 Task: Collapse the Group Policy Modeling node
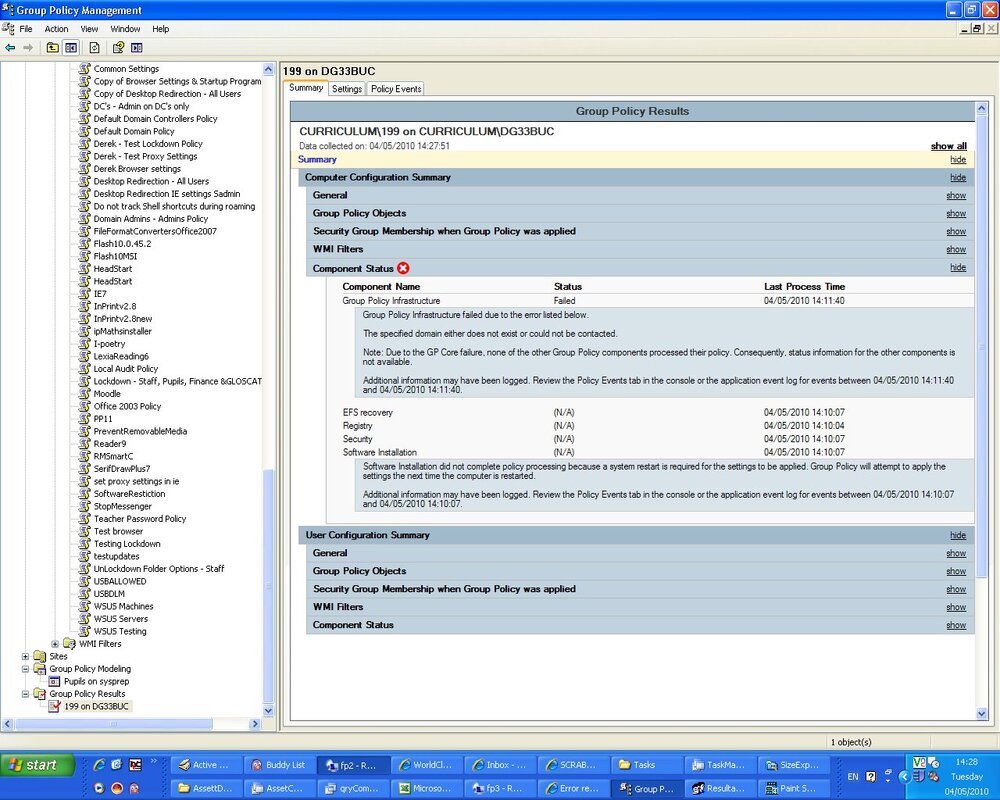(25, 669)
